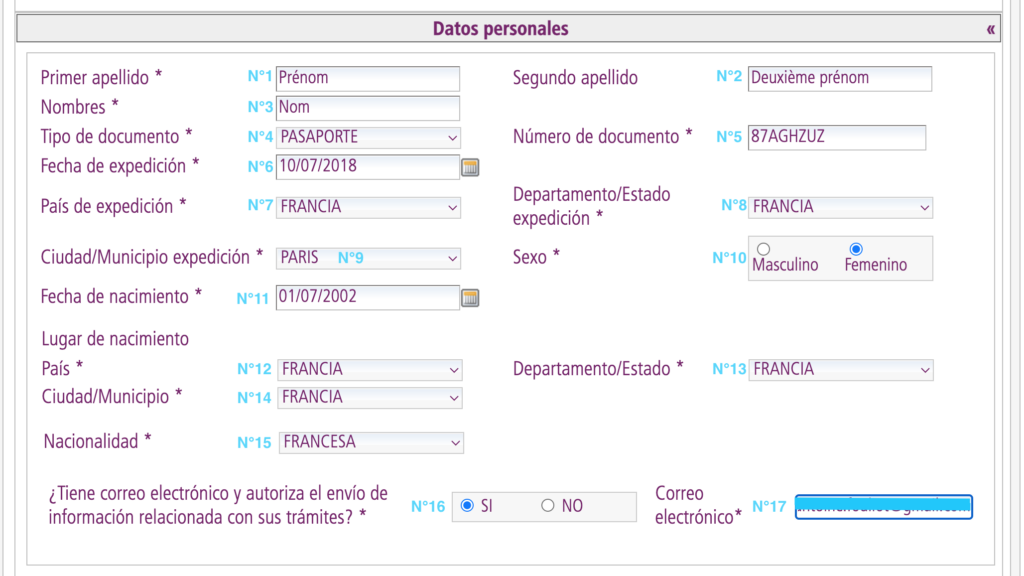This screenshot has width=1024, height=576.
Task: Collapse the Datos personales section
Action: 991,29
